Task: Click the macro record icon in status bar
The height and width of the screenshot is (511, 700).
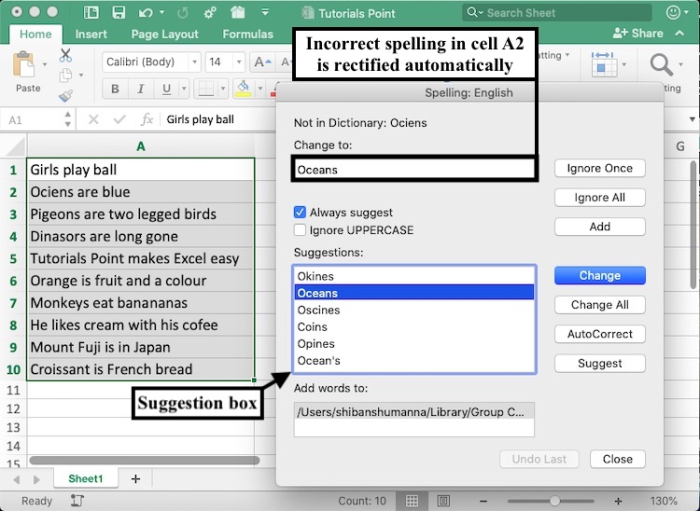Action: [78, 501]
